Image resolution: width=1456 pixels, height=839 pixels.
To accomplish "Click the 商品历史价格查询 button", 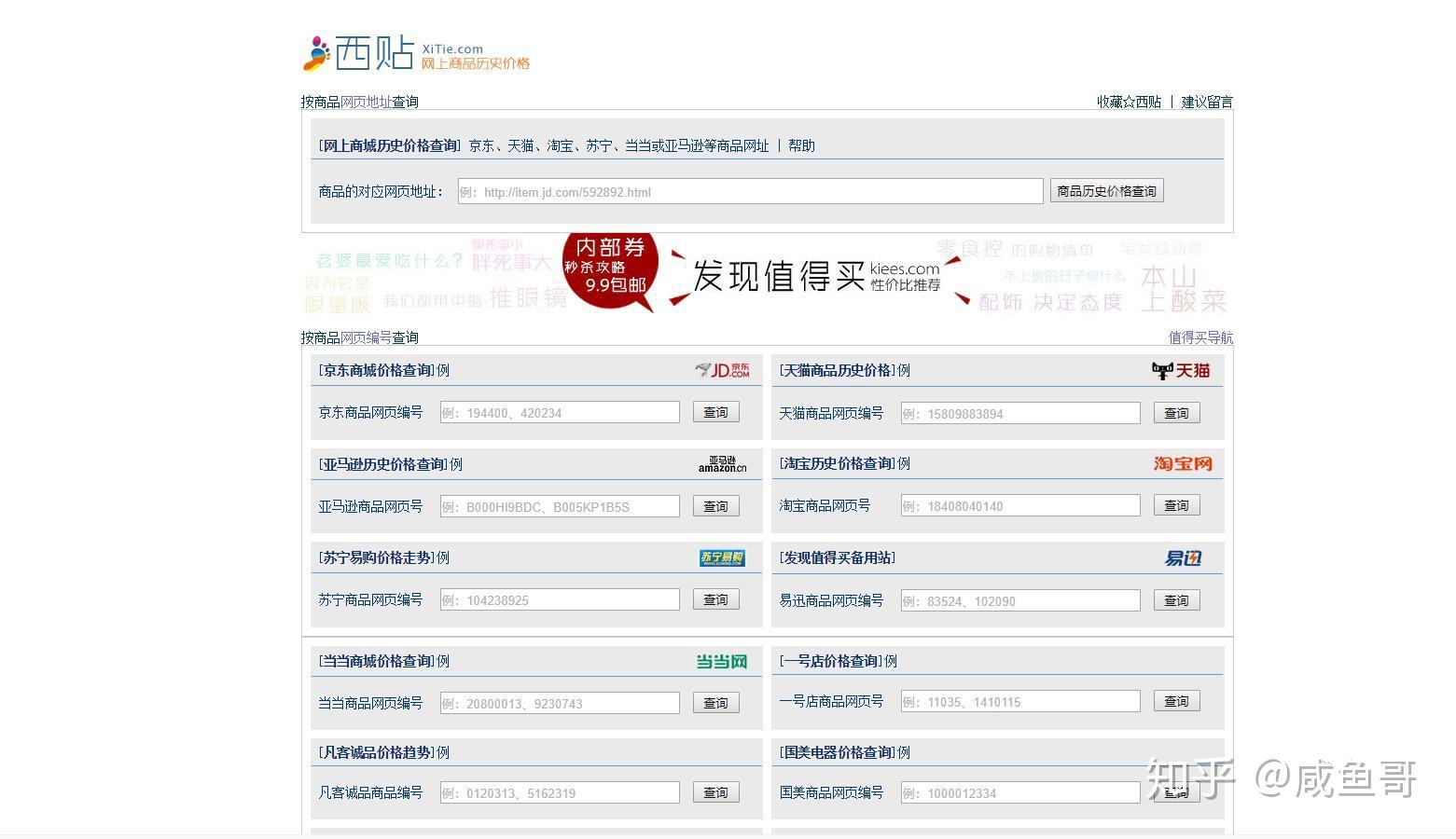I will coord(1106,191).
